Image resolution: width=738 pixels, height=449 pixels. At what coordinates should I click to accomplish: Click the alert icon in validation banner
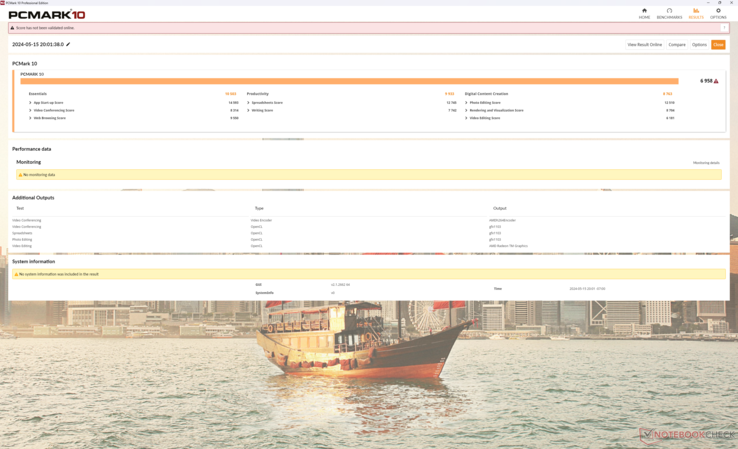pyautogui.click(x=13, y=28)
